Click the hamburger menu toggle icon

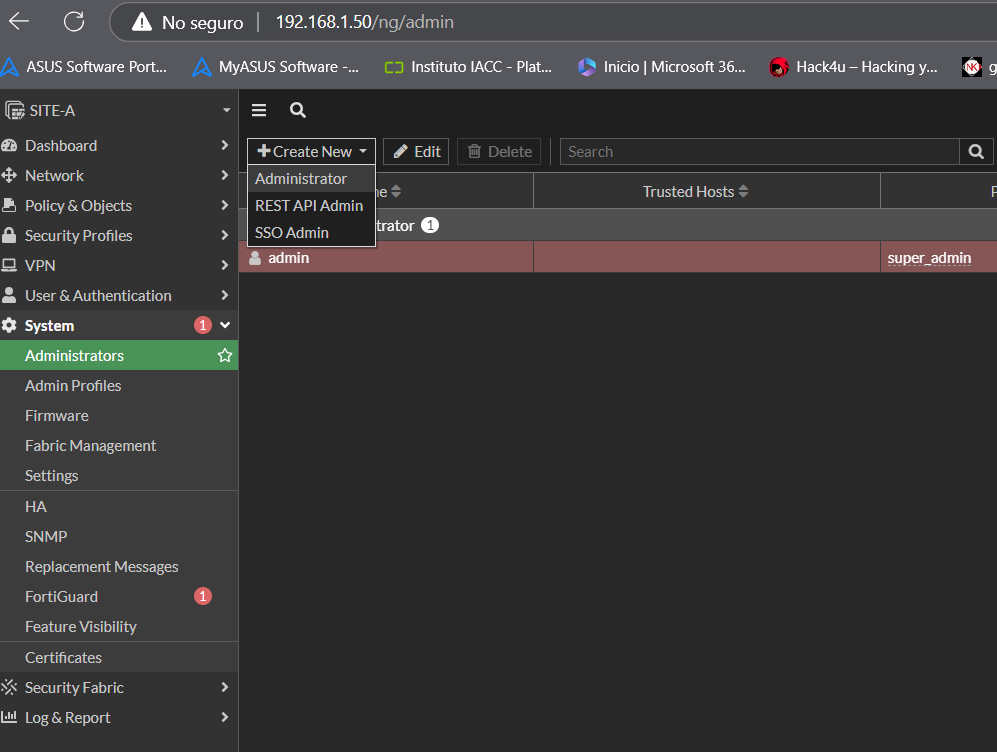[x=259, y=111]
